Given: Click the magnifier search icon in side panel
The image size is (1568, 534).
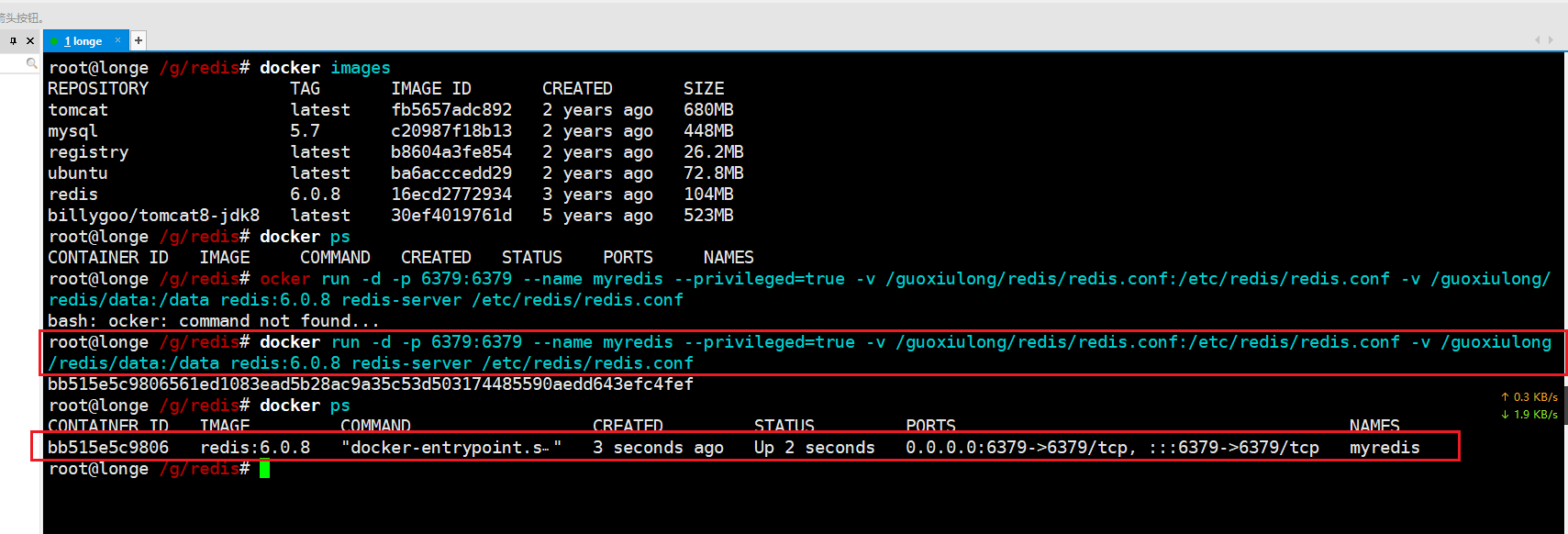Looking at the screenshot, I should click(32, 63).
